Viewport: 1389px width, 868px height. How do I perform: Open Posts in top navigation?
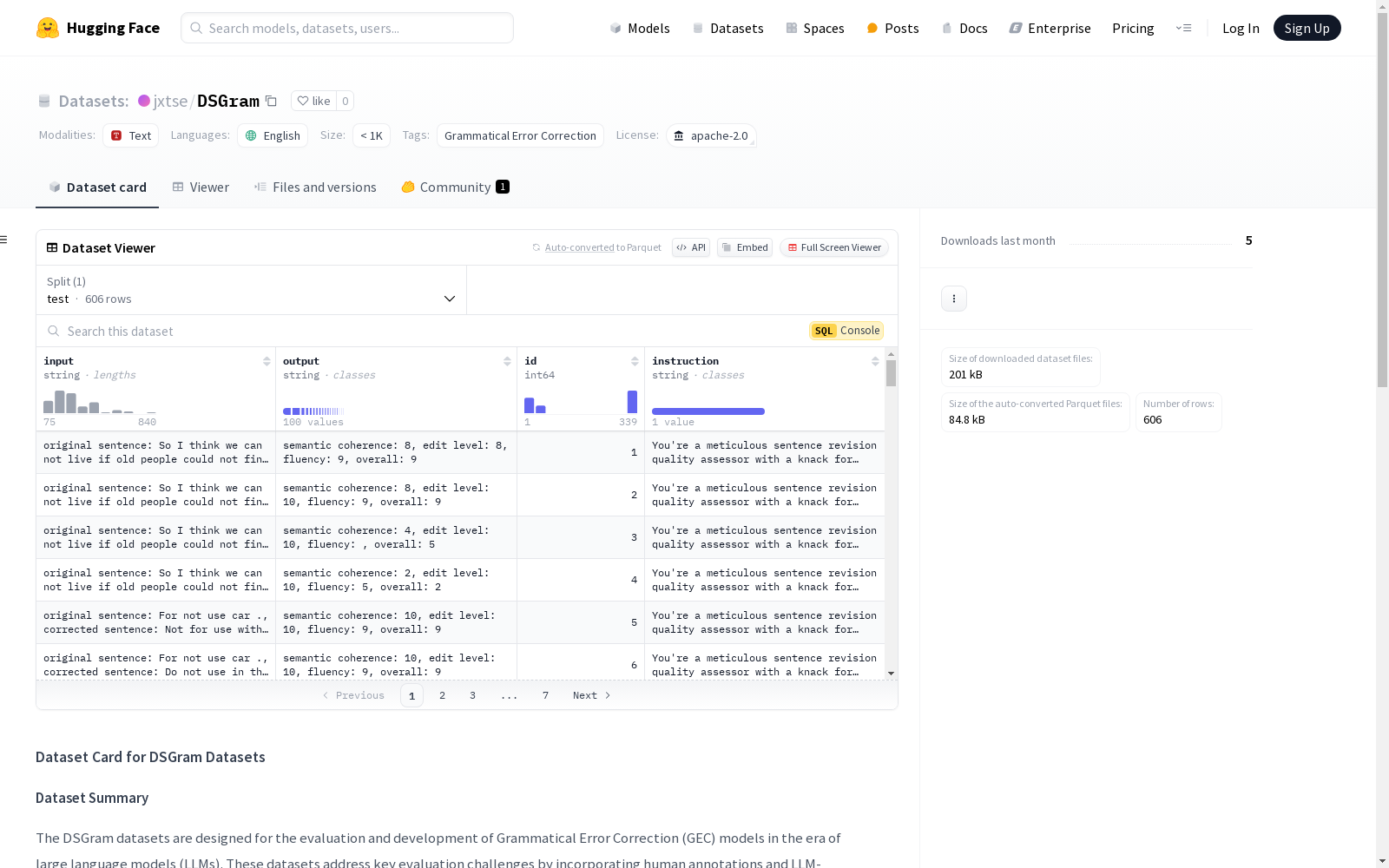coord(892,28)
